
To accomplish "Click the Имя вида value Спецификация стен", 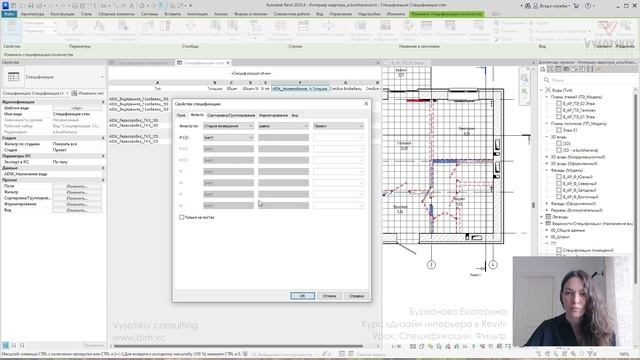I will (x=77, y=114).
